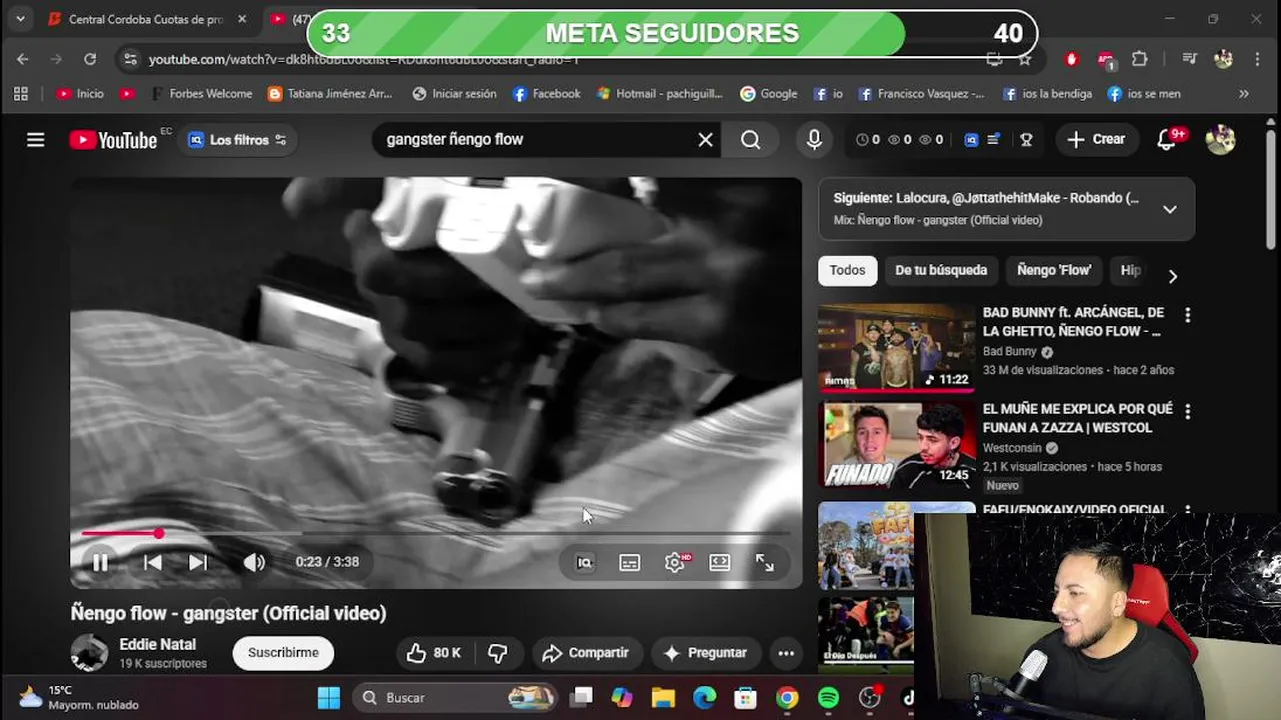Viewport: 1281px width, 720px height.
Task: Select the Todos filter chip
Action: [x=847, y=270]
